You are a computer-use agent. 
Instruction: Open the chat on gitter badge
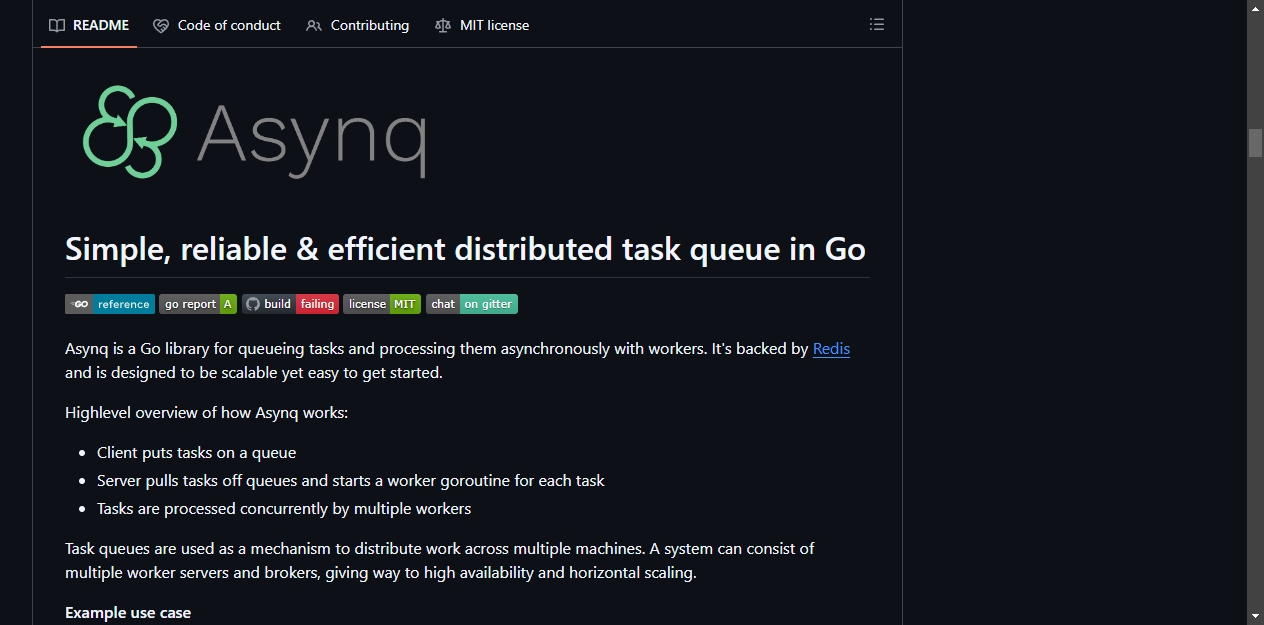point(472,304)
